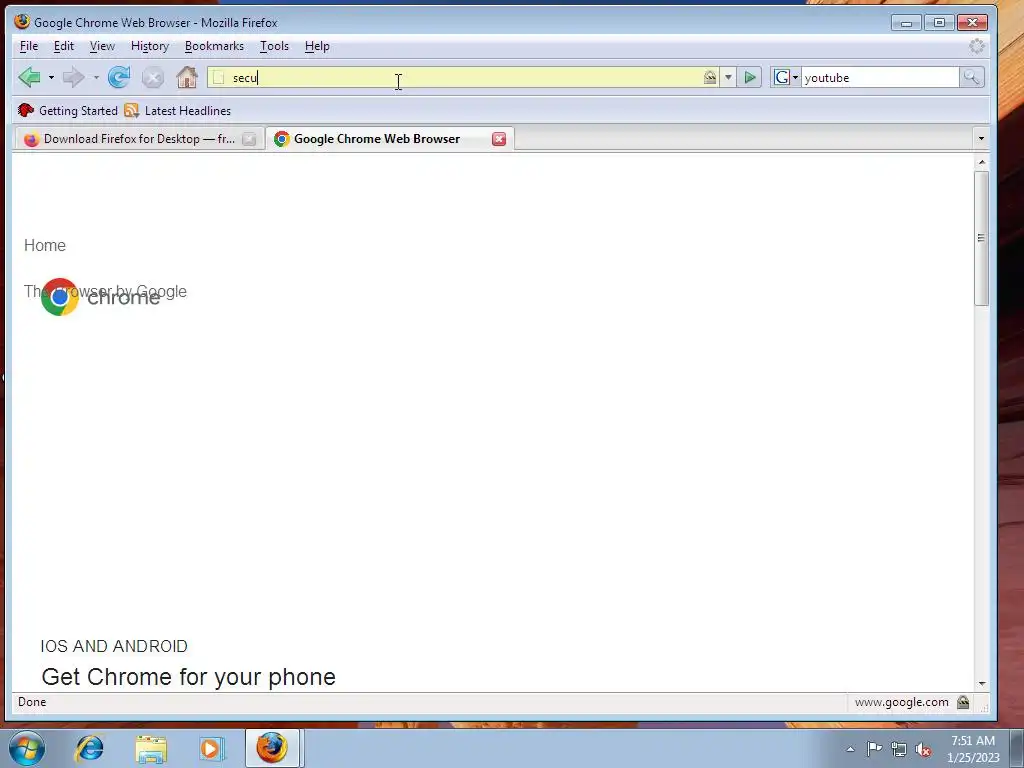The height and width of the screenshot is (768, 1024).
Task: Click the scrollbar down arrow
Action: point(981,684)
